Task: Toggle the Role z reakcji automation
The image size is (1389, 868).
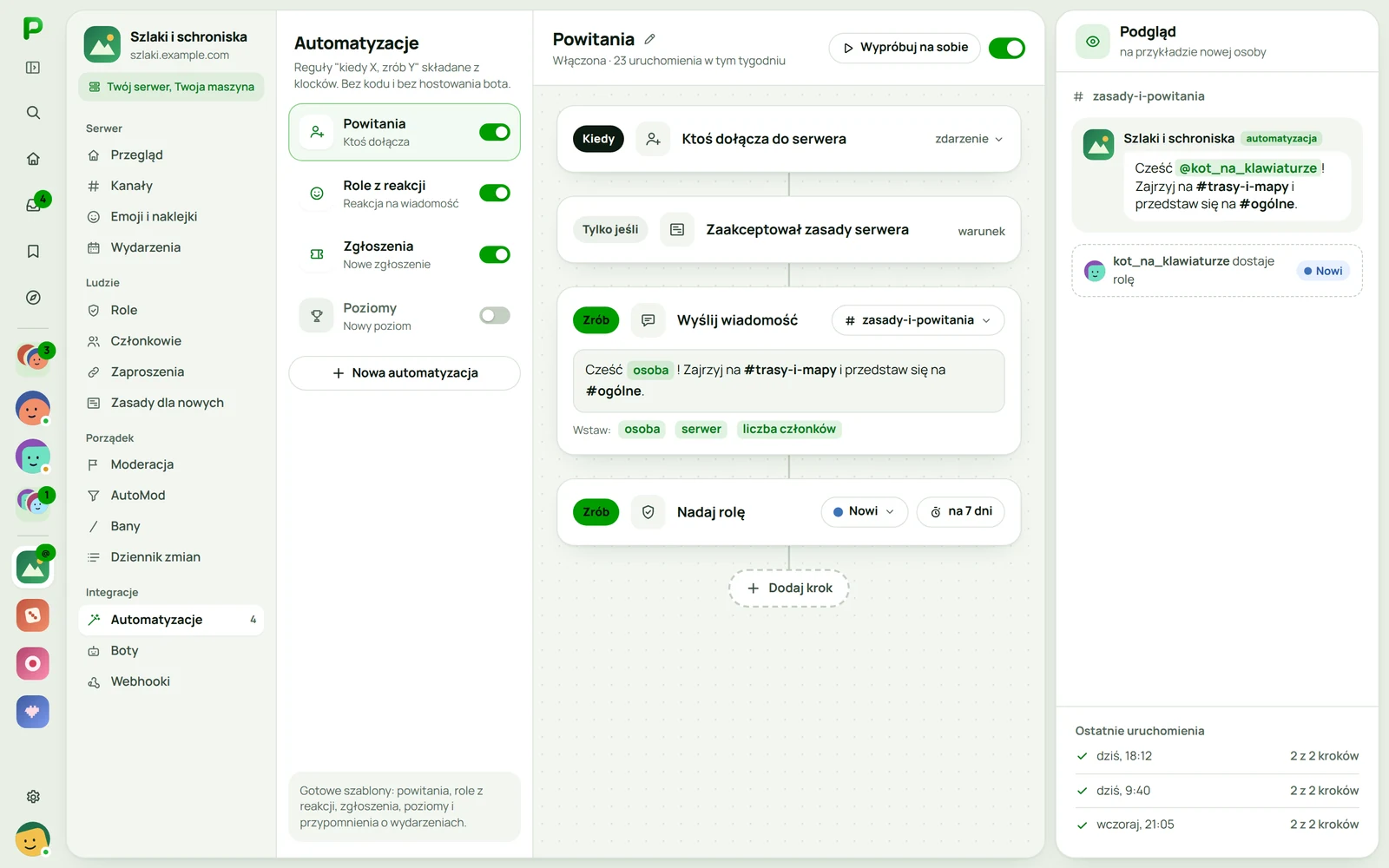Action: point(495,193)
